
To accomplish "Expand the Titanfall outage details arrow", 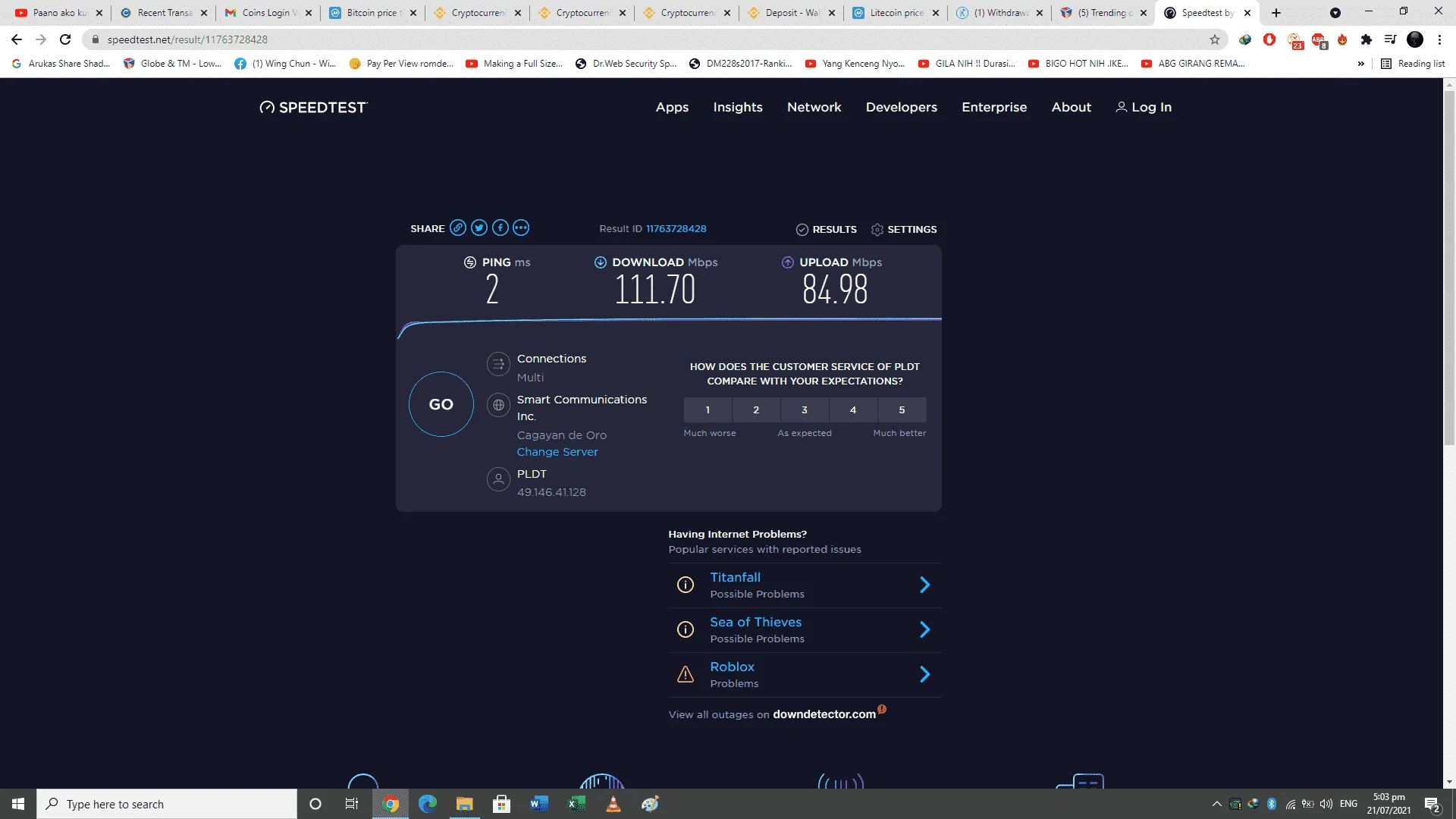I will tap(925, 585).
